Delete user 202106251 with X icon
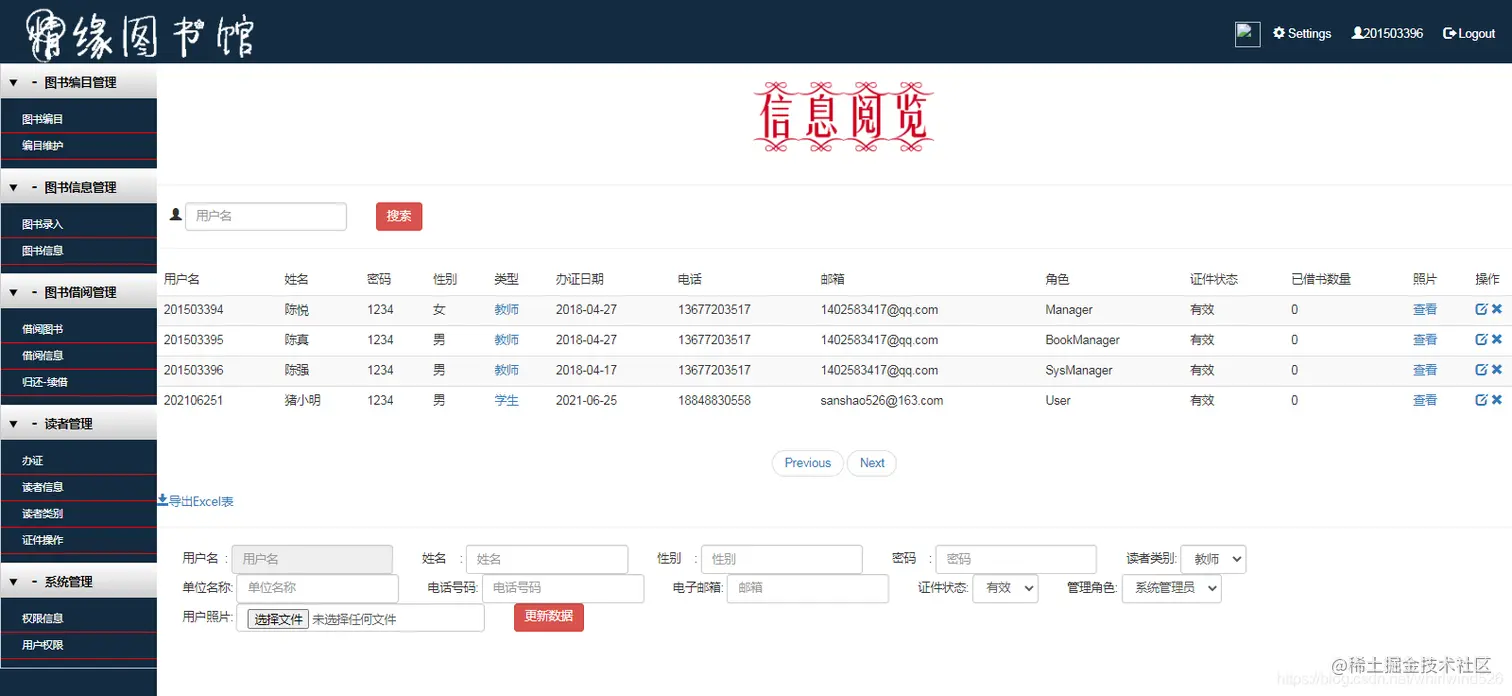The image size is (1512, 696). click(x=1497, y=400)
